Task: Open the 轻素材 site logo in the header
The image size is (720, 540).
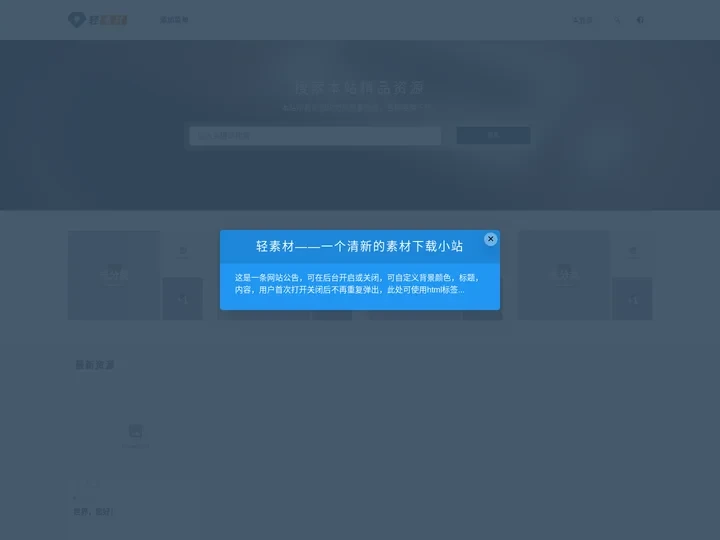Action: coord(97,20)
